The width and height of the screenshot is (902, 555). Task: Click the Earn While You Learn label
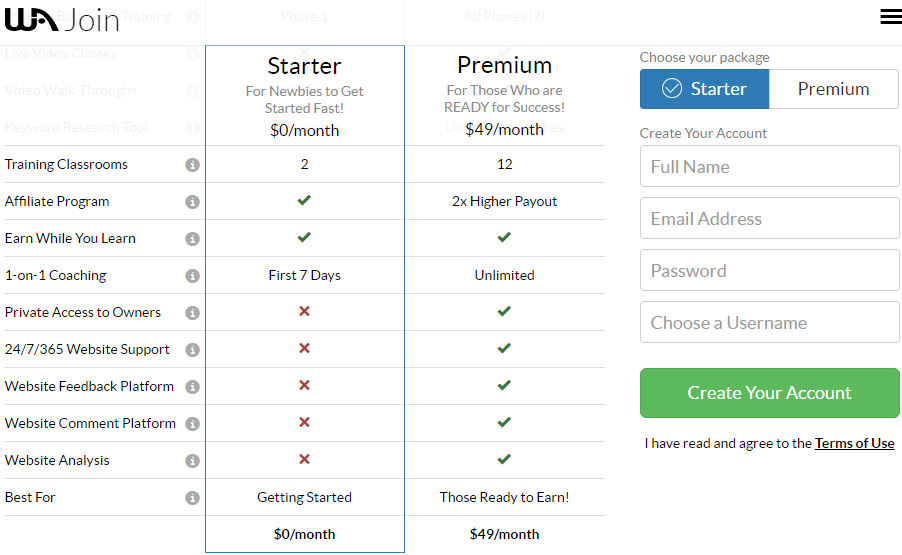point(70,238)
